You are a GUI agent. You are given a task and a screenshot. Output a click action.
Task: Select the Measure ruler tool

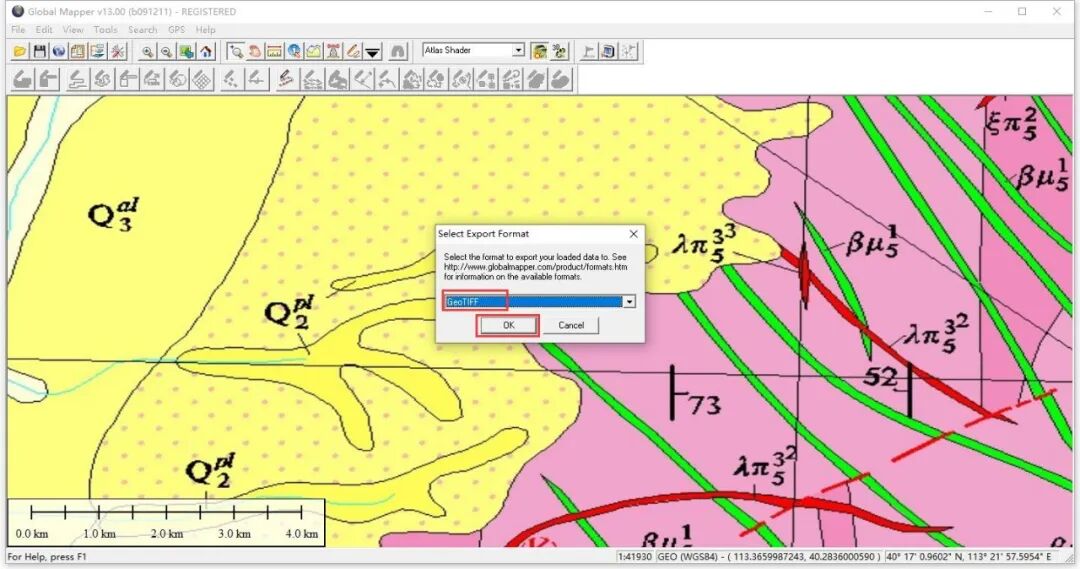point(275,51)
